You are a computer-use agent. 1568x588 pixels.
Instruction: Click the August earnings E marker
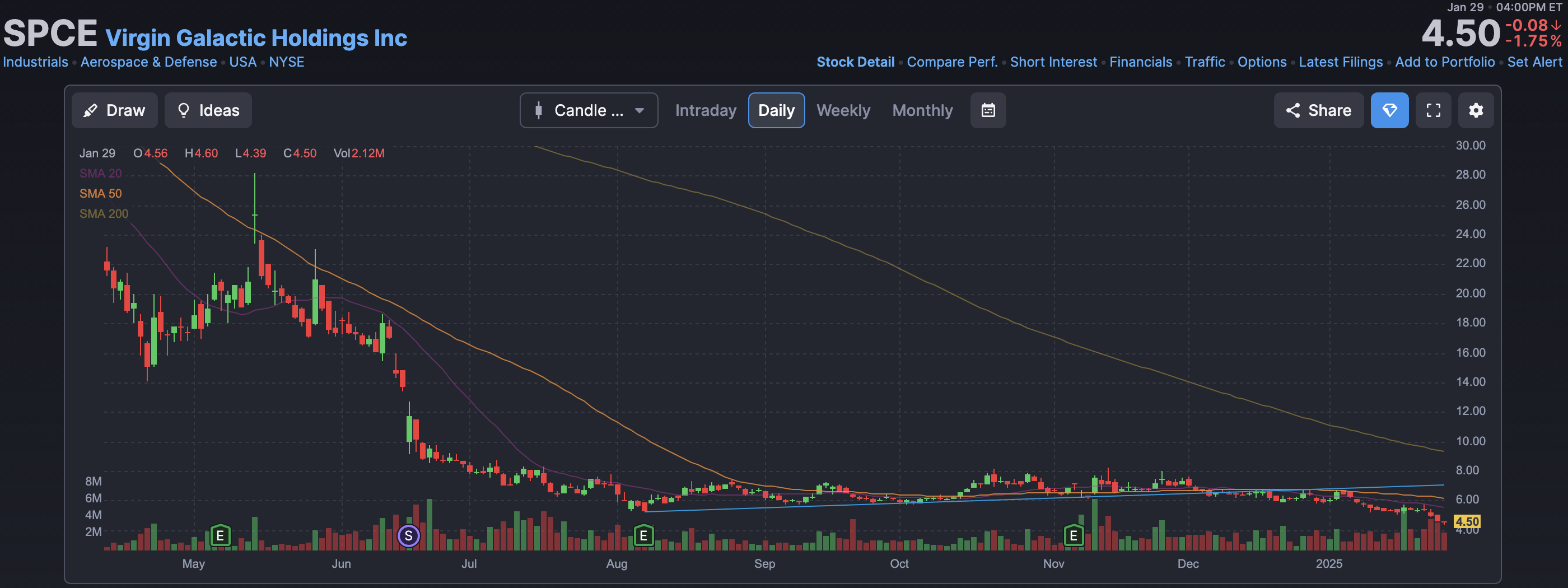tap(643, 536)
